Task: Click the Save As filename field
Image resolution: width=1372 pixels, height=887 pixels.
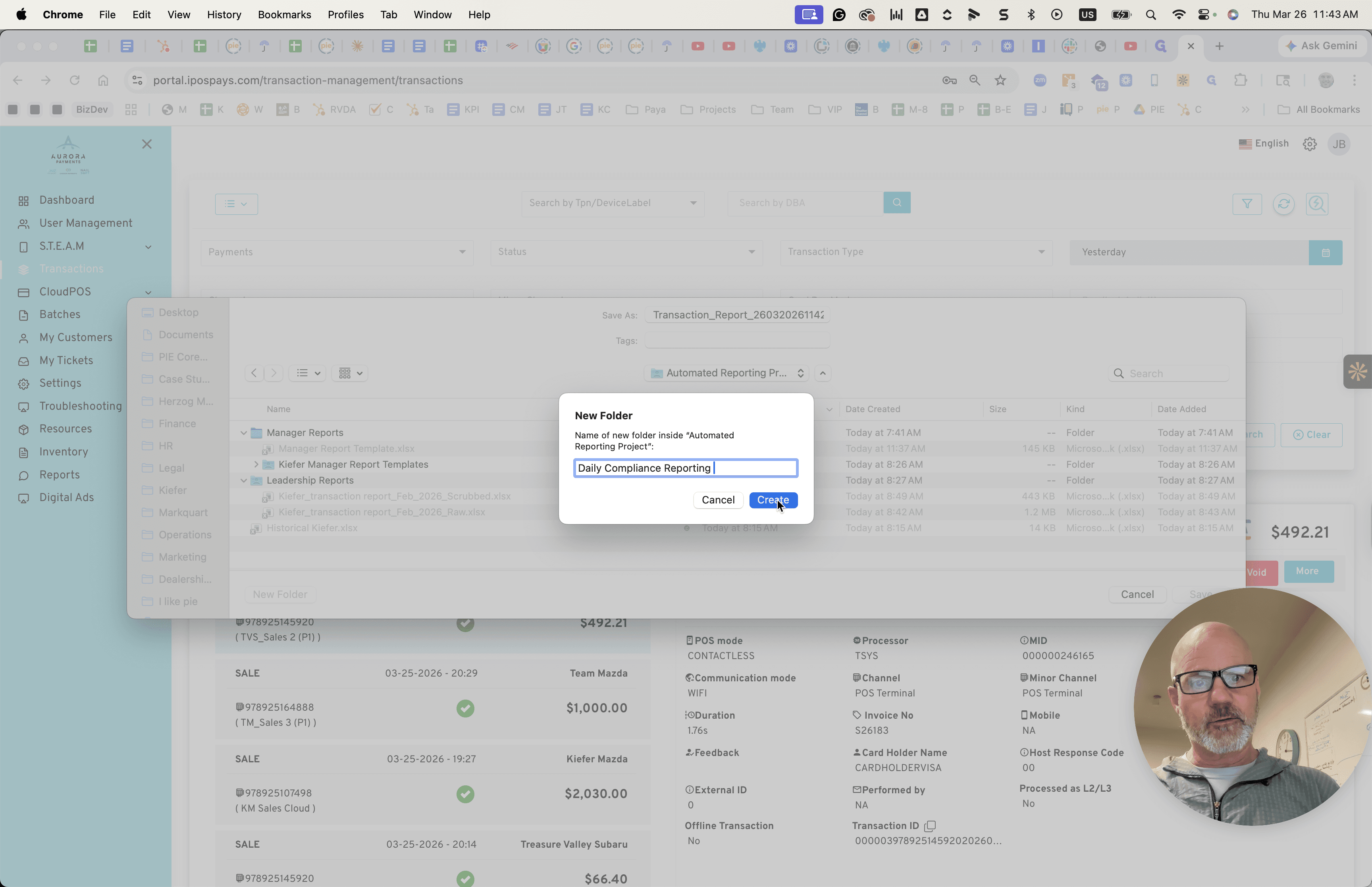Action: 738,315
